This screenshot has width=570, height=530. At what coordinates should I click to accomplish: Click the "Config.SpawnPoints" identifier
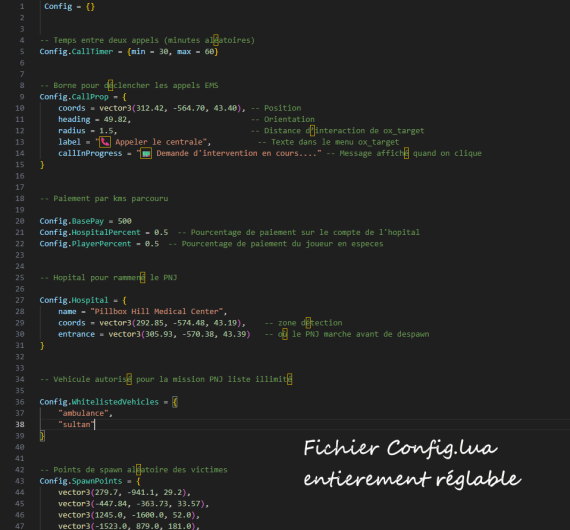pyautogui.click(x=81, y=481)
